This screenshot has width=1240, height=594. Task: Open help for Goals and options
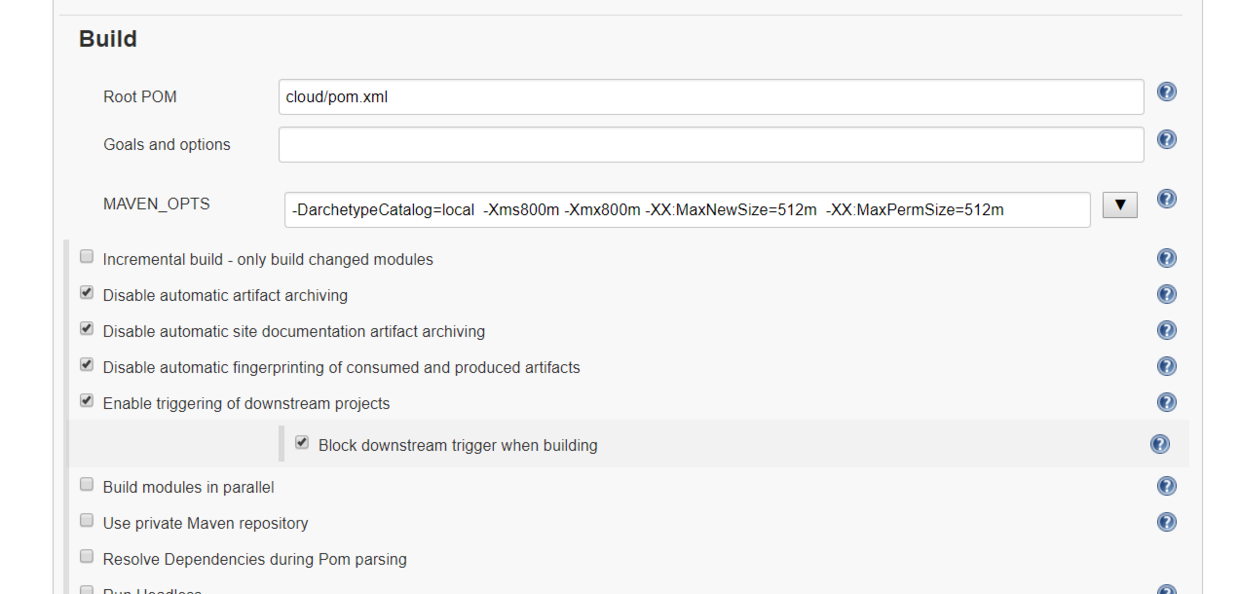pyautogui.click(x=1166, y=140)
